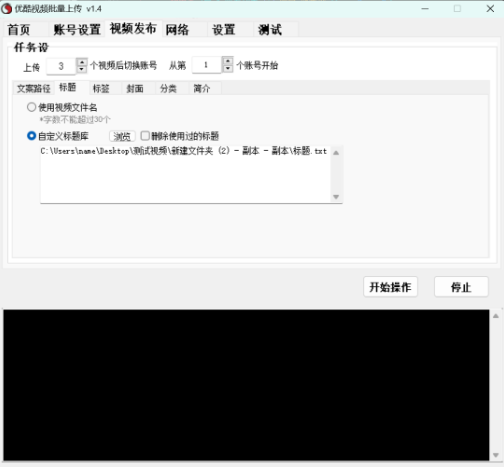504x467 pixels.
Task: Switch to the 账号设置 tab
Action: pyautogui.click(x=77, y=30)
